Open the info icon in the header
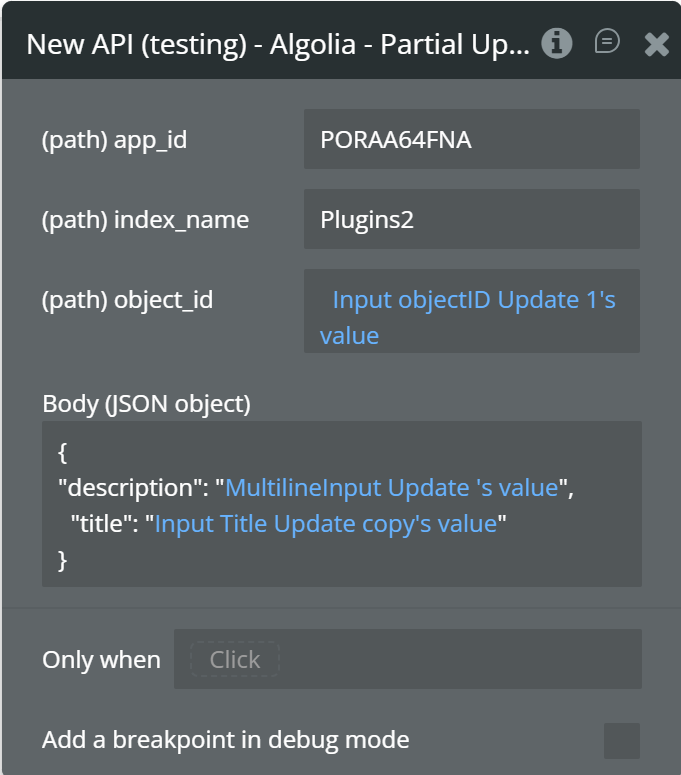This screenshot has width=681, height=775. 557,43
